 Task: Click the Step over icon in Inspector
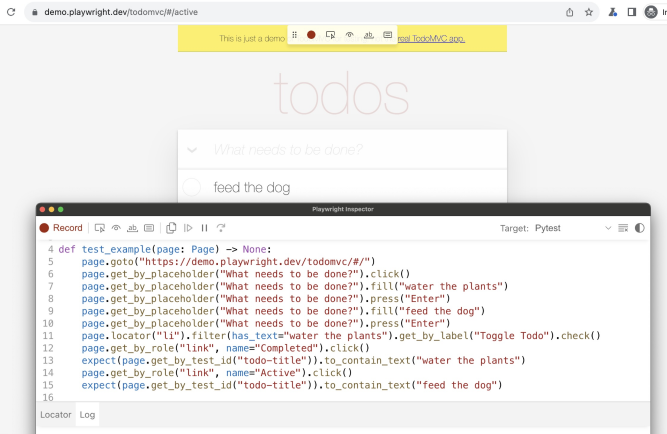[221, 228]
